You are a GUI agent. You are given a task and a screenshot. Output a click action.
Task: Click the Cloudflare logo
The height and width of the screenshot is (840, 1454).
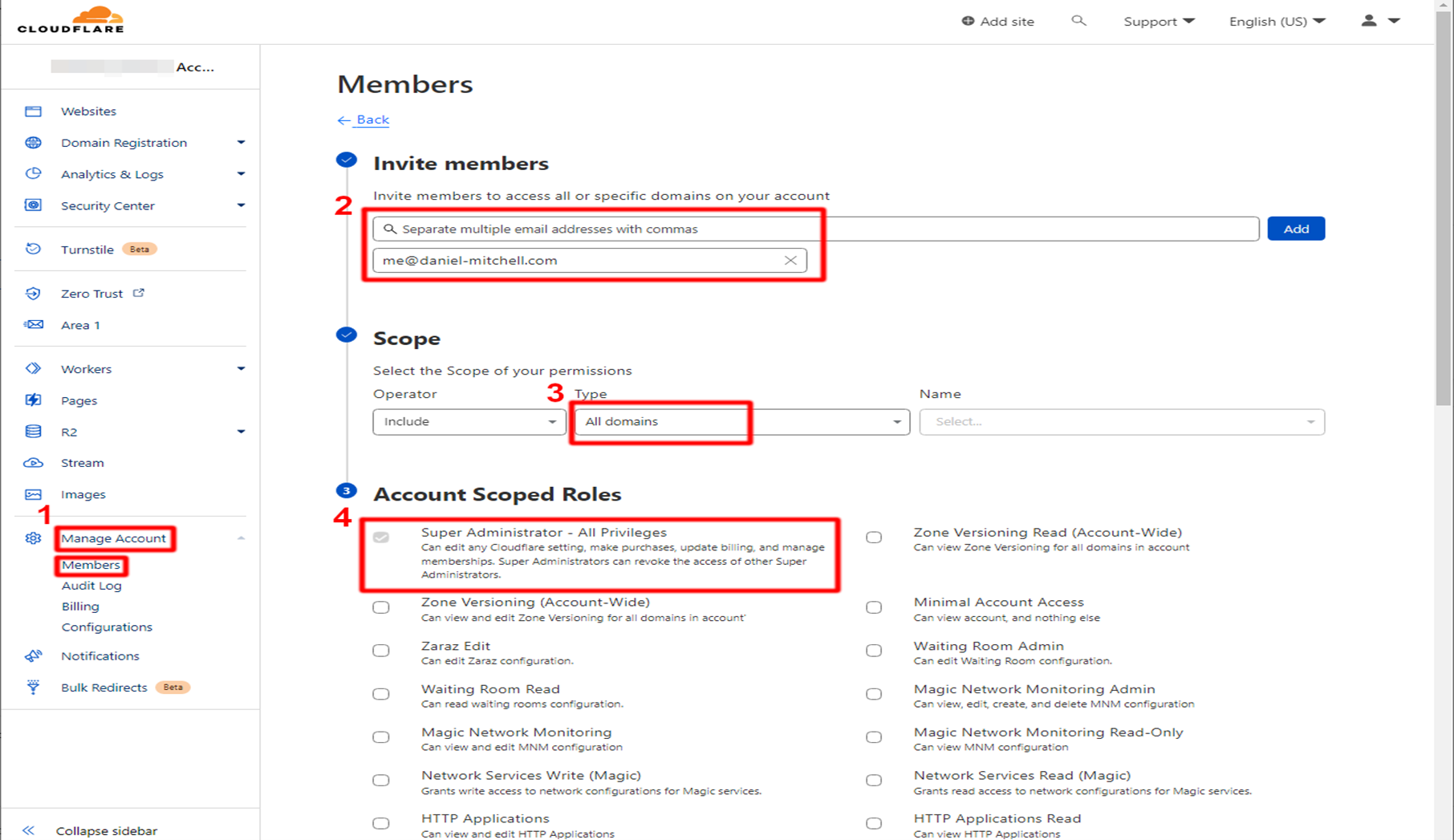coord(71,20)
